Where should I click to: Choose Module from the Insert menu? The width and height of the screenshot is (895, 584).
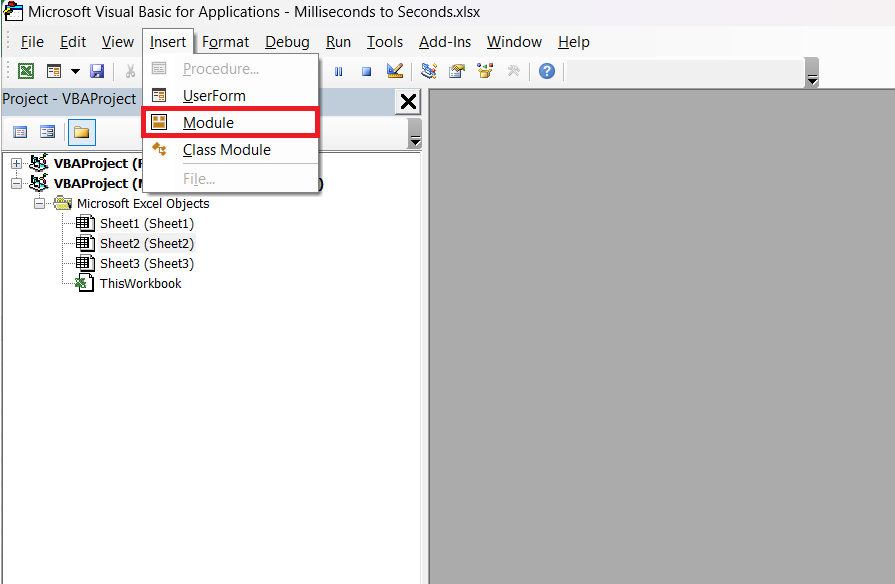click(x=231, y=123)
